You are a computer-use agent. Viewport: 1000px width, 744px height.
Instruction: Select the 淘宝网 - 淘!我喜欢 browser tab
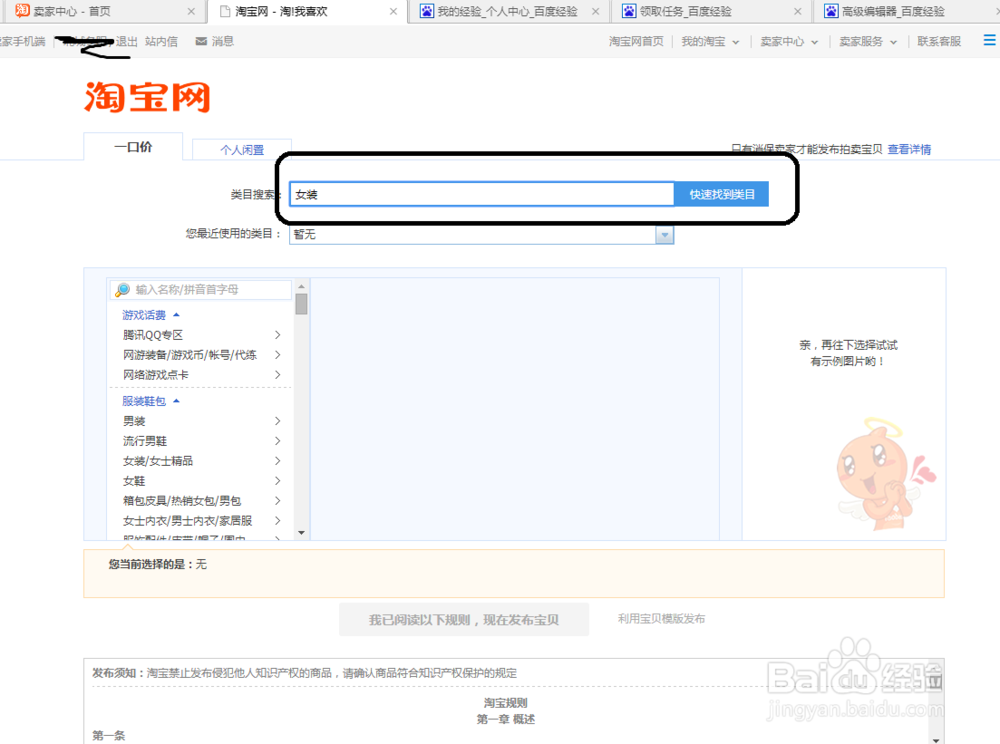tap(307, 11)
